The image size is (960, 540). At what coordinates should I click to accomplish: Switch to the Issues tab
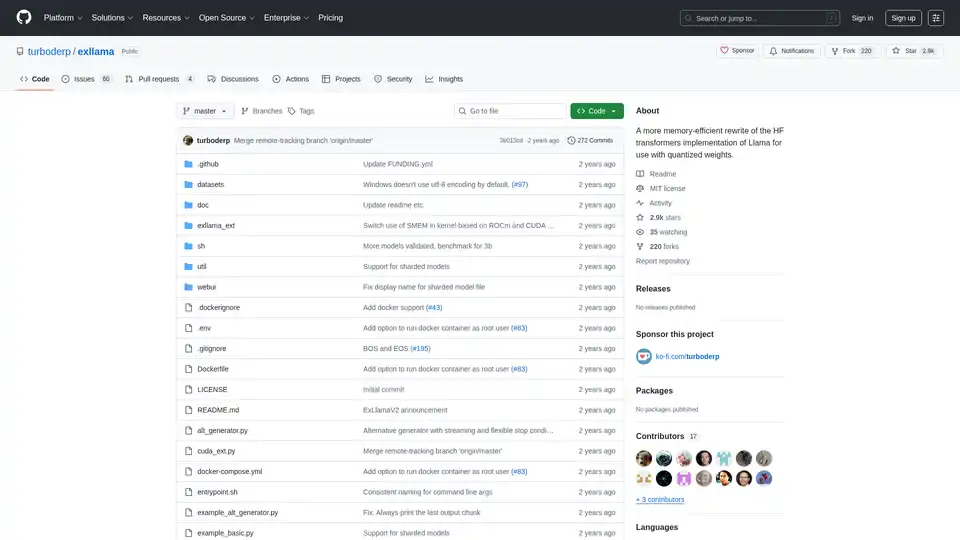coord(86,79)
